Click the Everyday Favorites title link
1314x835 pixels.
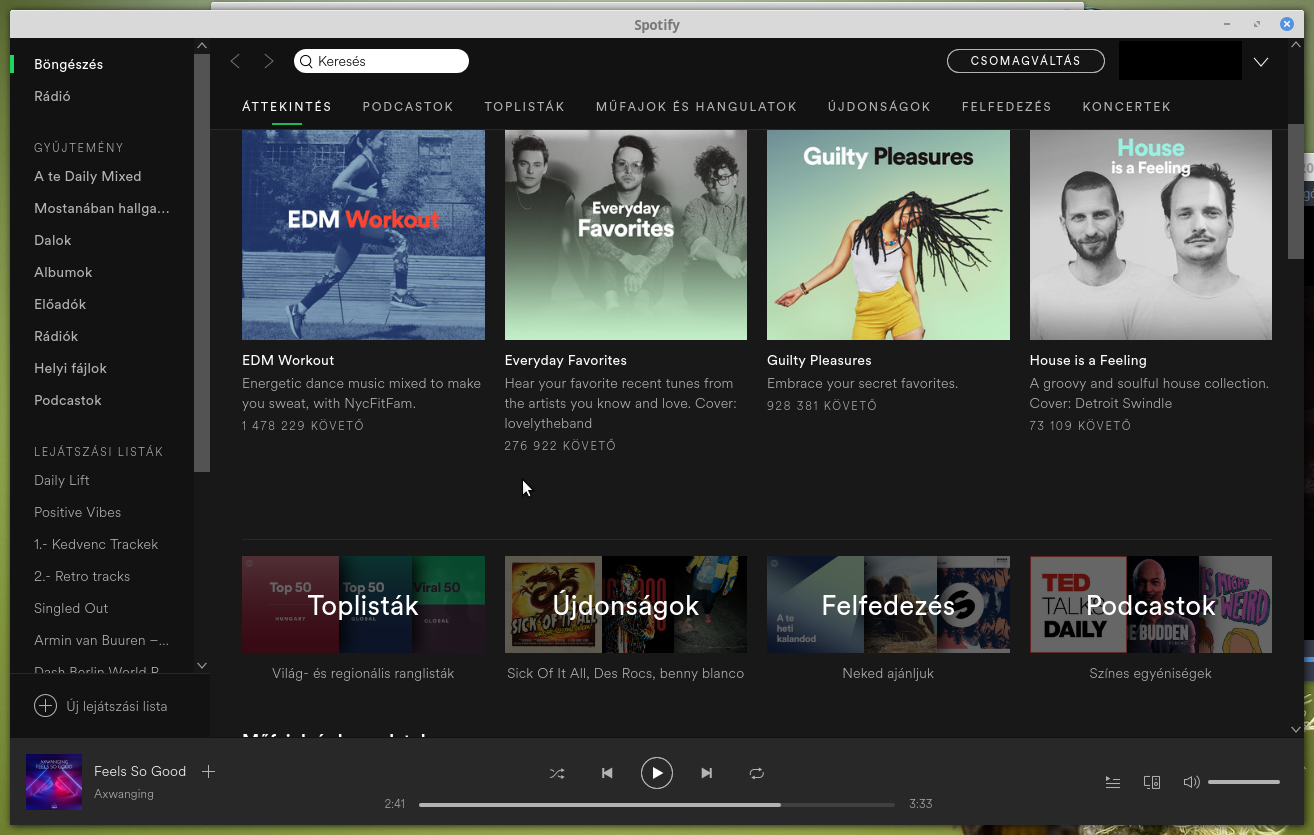[x=566, y=360]
